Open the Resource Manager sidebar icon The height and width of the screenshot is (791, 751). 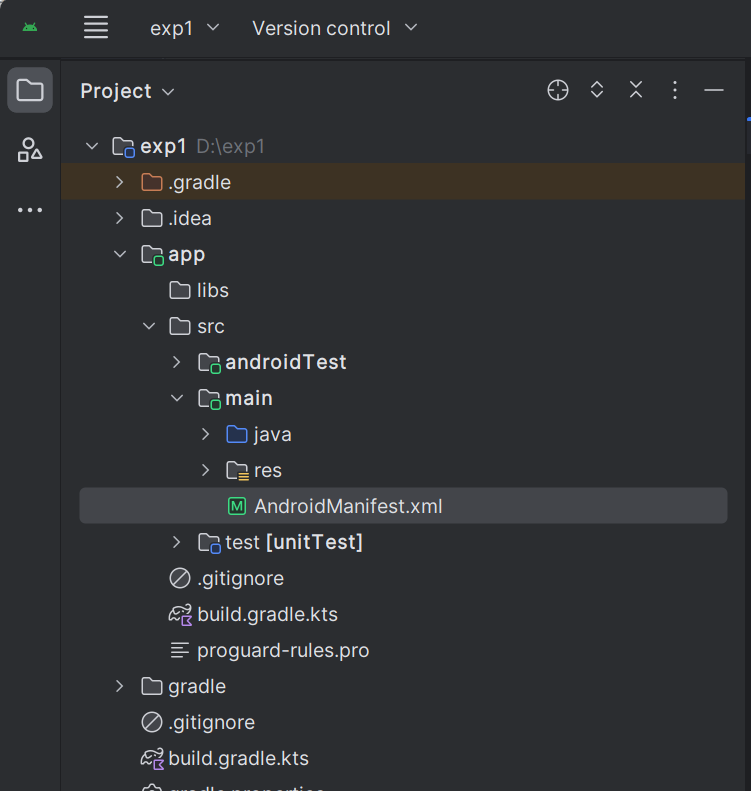click(x=30, y=150)
